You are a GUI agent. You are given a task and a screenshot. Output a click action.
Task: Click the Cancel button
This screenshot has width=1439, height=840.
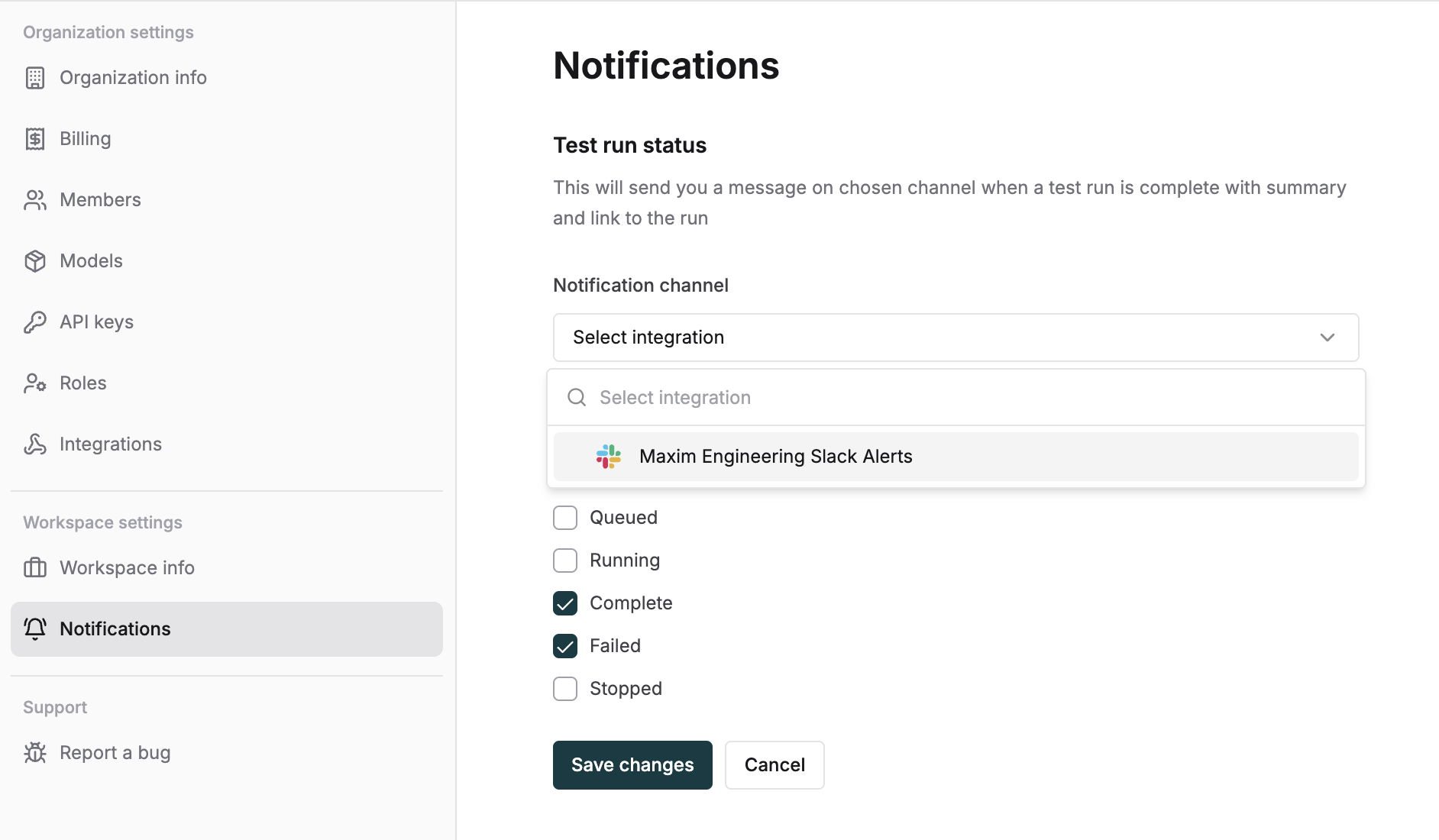point(774,765)
